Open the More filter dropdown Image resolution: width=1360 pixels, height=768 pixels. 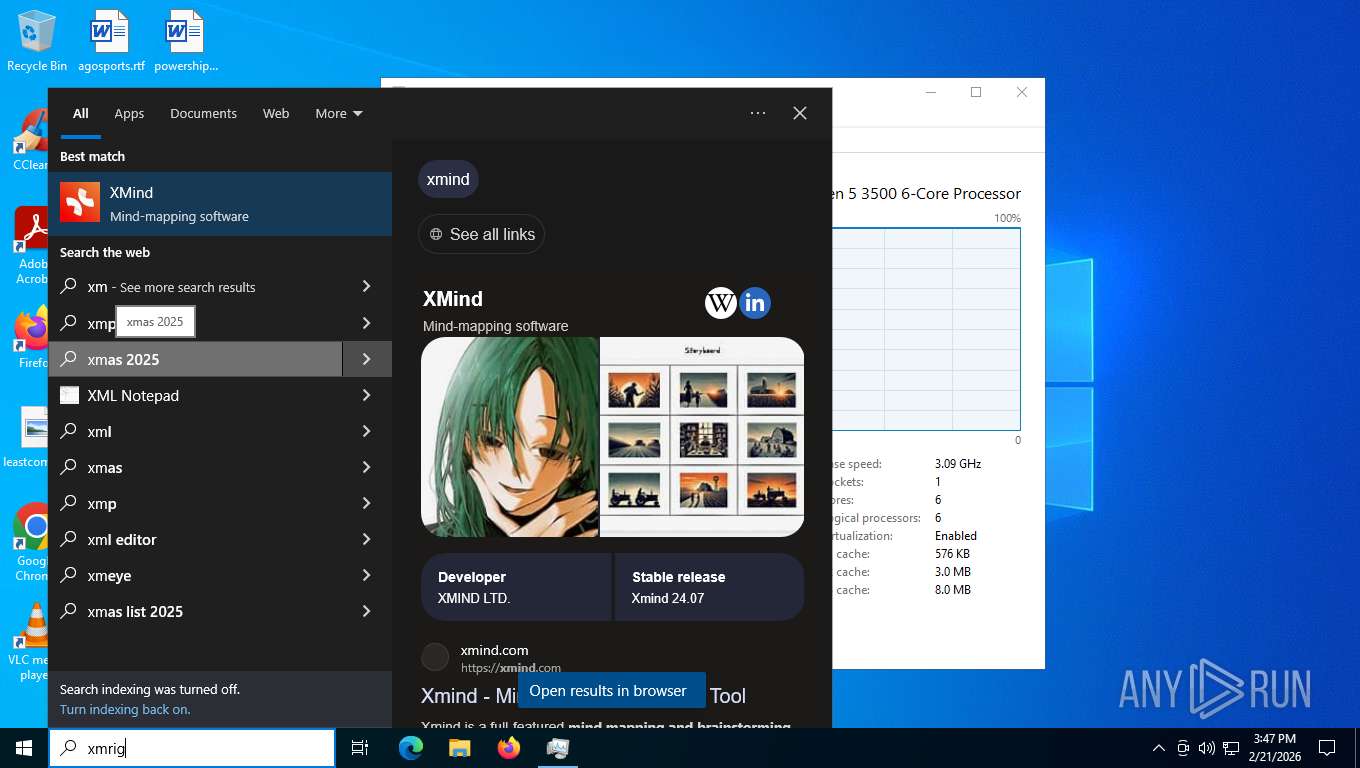point(339,113)
